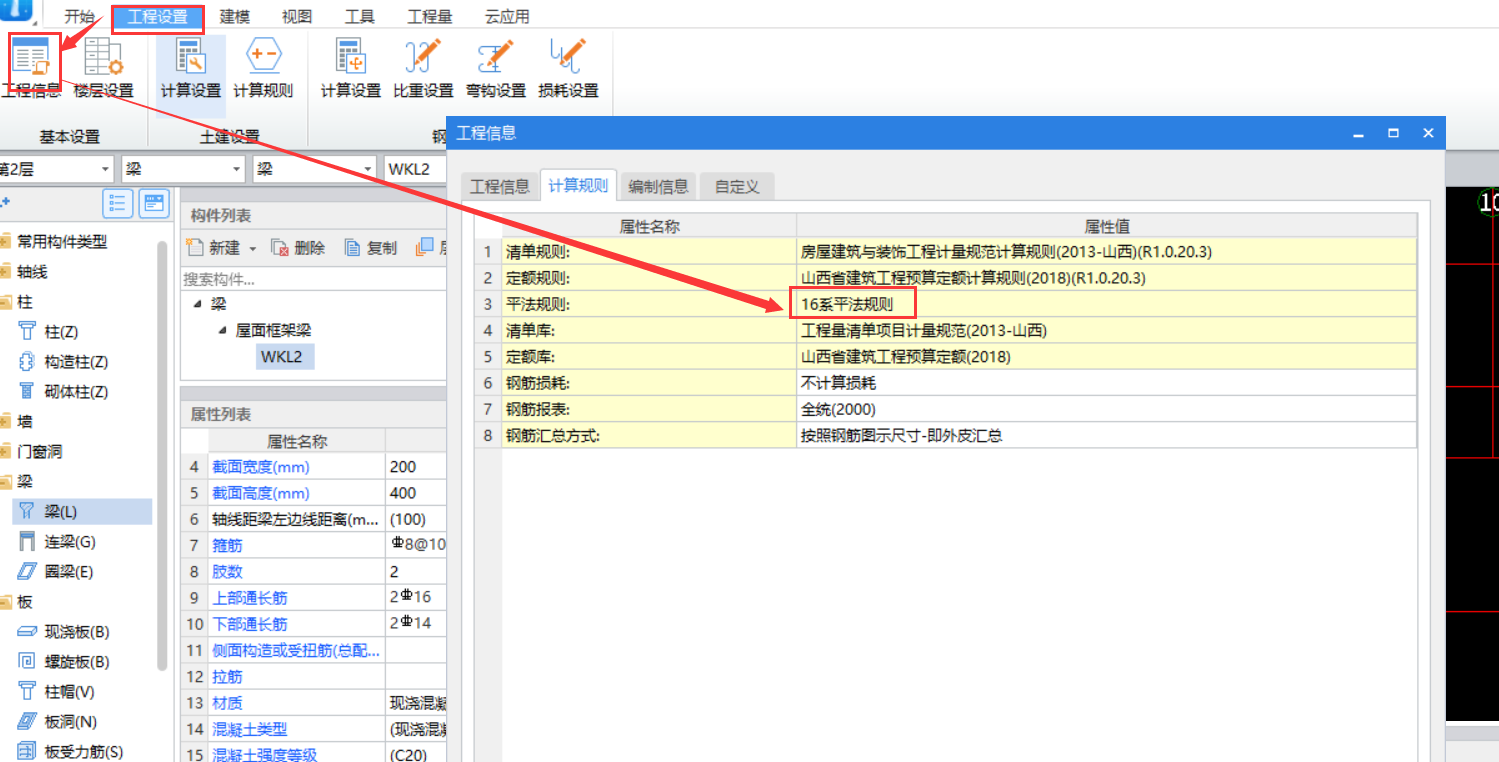
Task: Click 箍筋 property name
Action: point(227,546)
